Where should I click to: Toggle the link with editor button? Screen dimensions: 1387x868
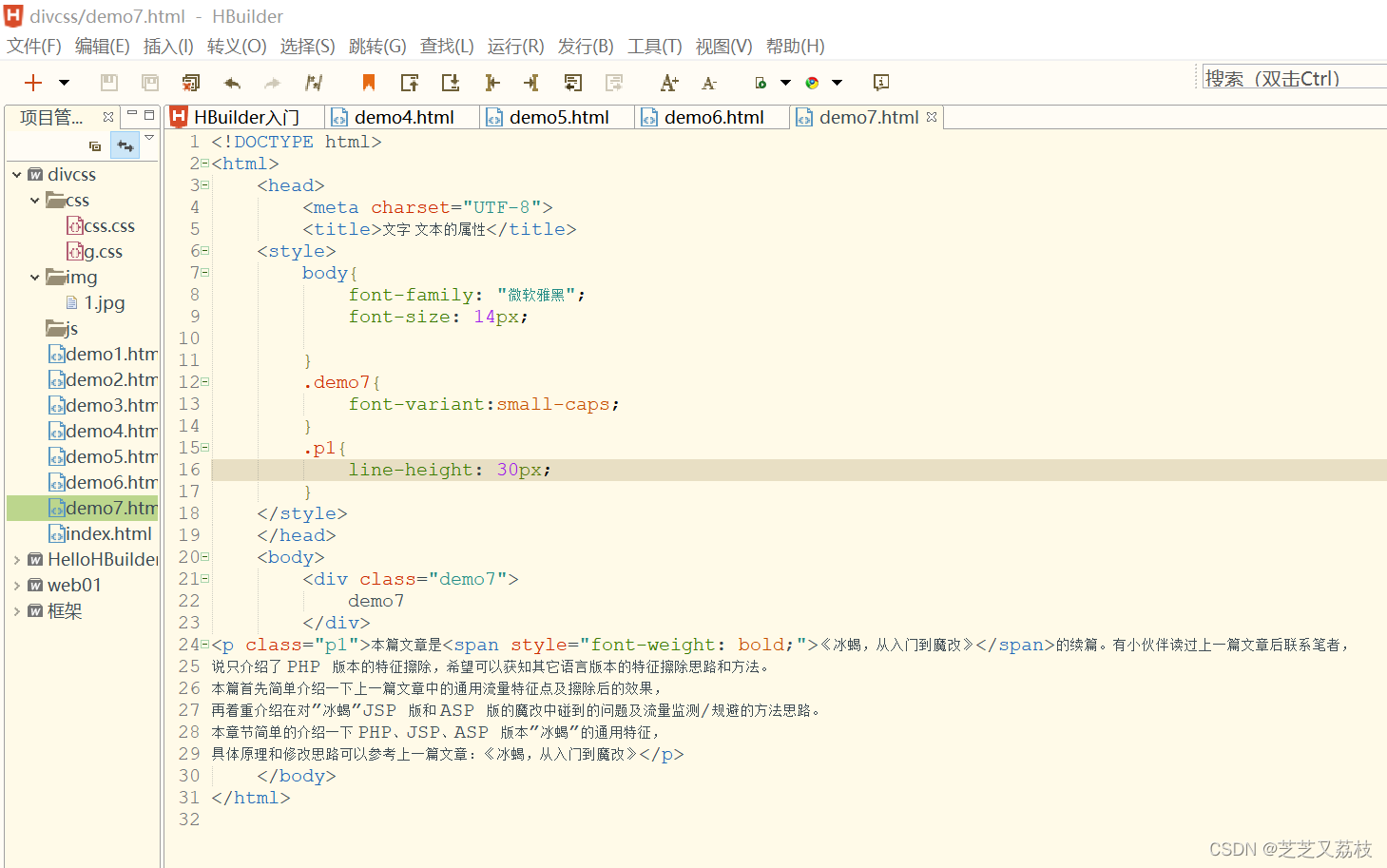click(125, 145)
